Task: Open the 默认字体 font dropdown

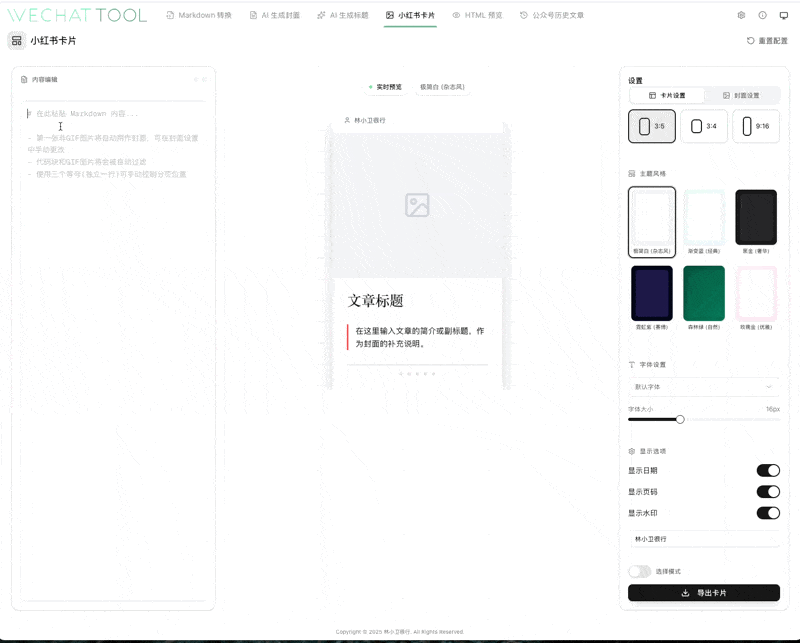Action: [703, 386]
